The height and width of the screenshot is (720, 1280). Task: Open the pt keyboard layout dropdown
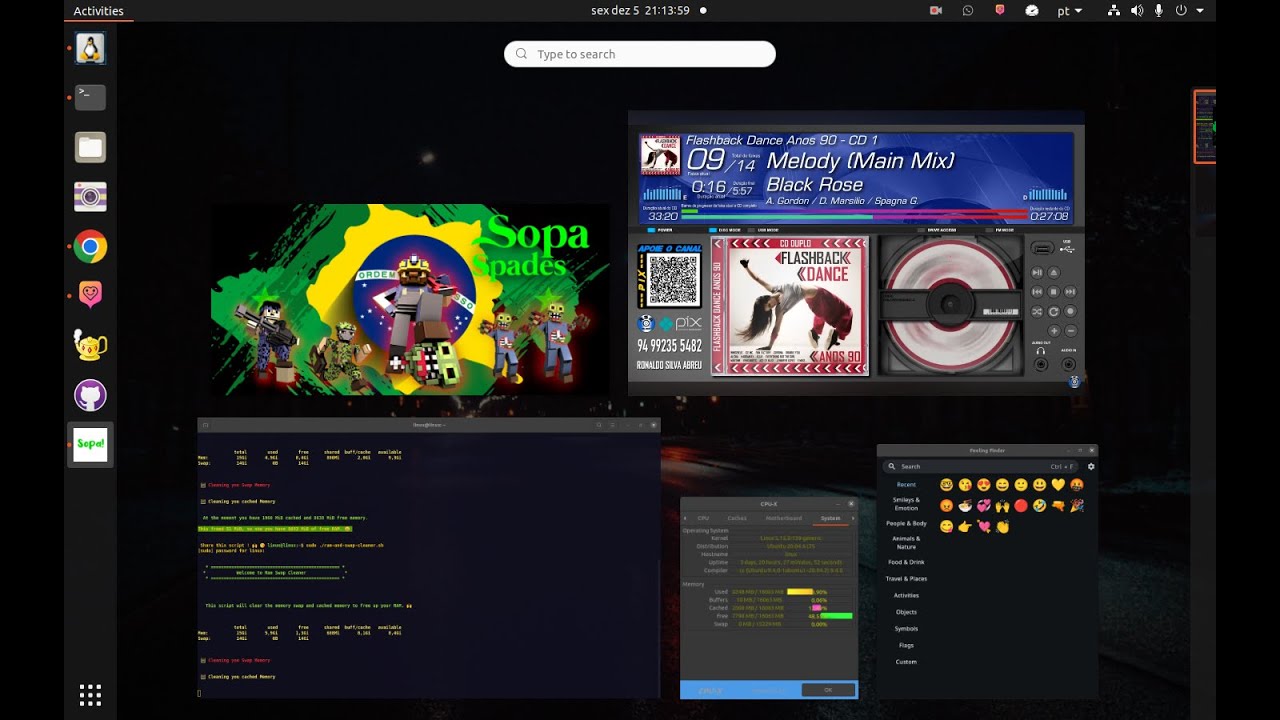[x=1069, y=11]
